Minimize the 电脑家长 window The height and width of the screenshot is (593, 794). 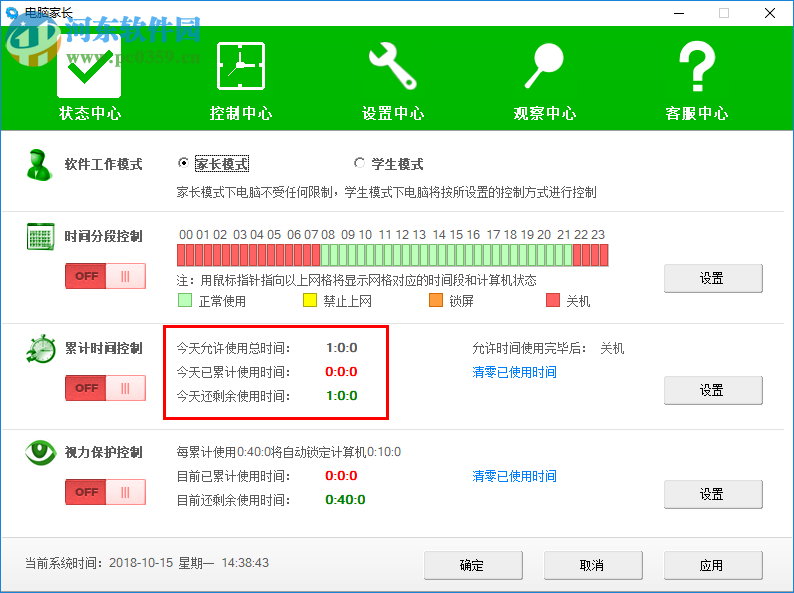click(x=679, y=13)
